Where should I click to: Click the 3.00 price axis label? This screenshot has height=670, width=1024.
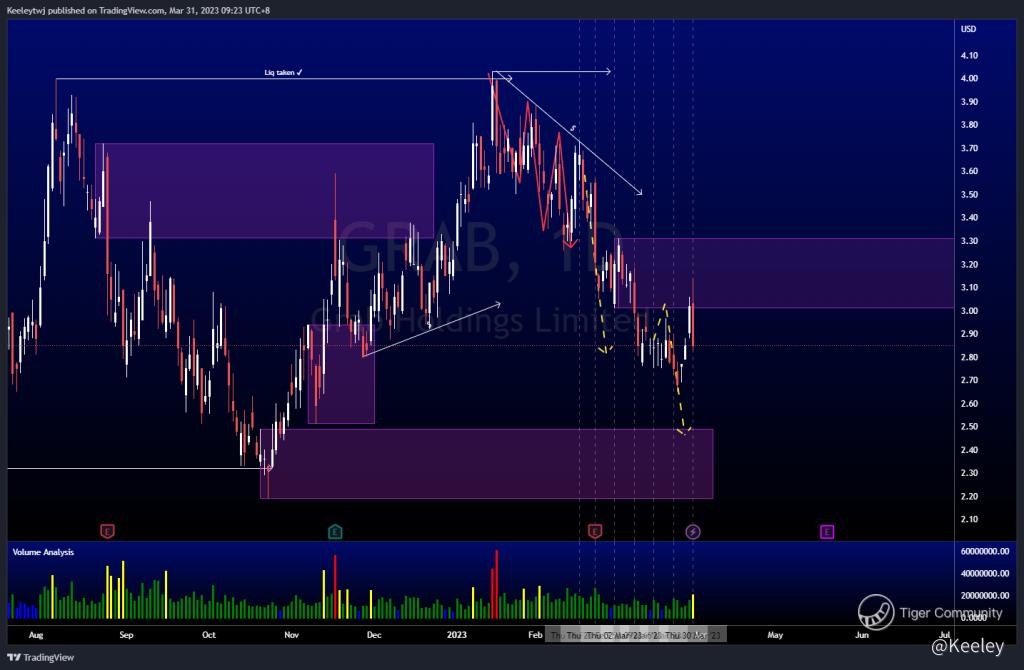coord(969,311)
